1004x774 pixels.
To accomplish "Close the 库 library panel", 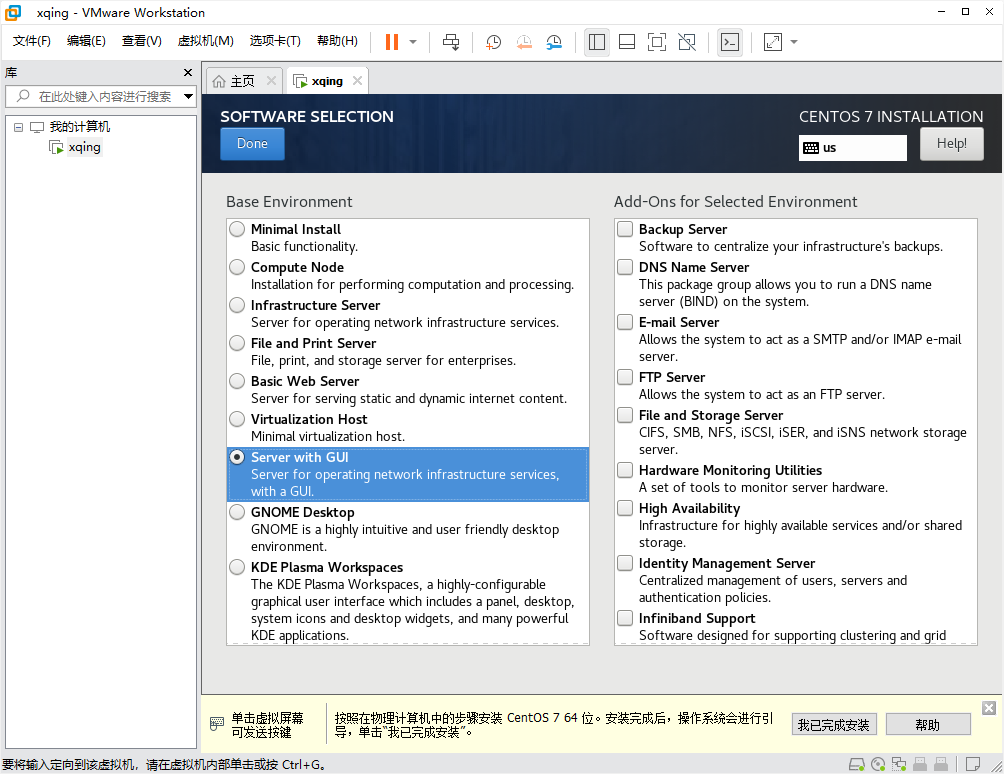I will [188, 72].
